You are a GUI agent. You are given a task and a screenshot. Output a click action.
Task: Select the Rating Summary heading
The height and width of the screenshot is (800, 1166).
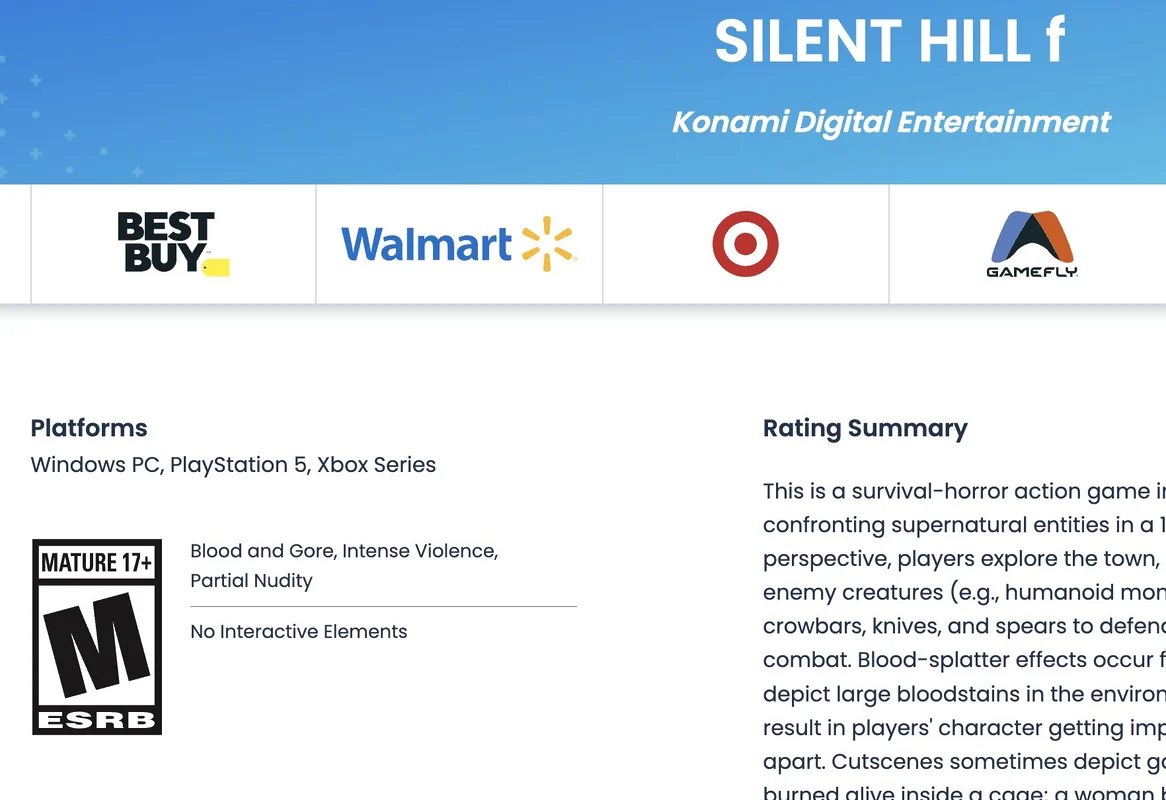[x=866, y=428]
